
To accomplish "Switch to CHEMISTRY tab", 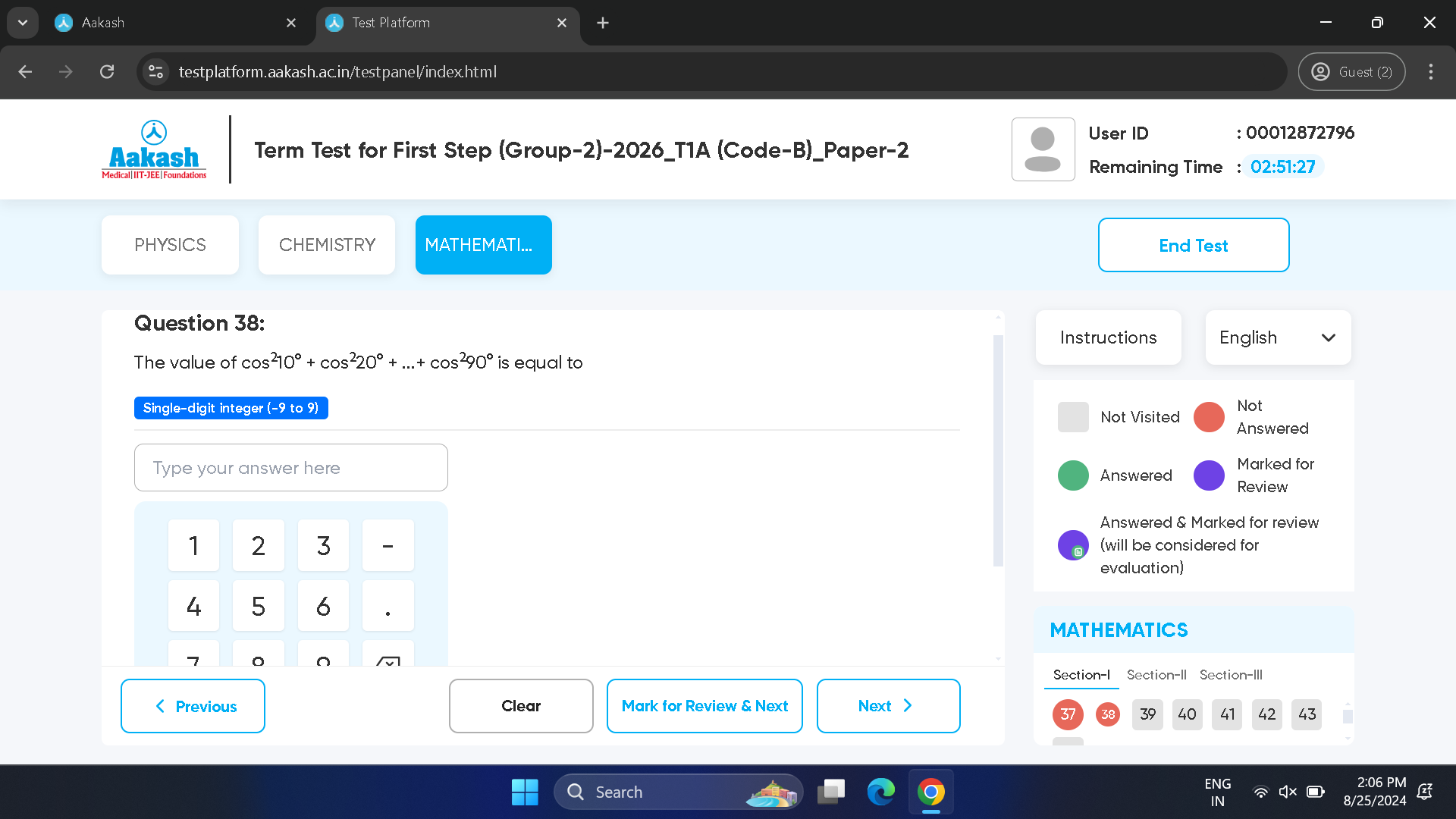I will (328, 245).
